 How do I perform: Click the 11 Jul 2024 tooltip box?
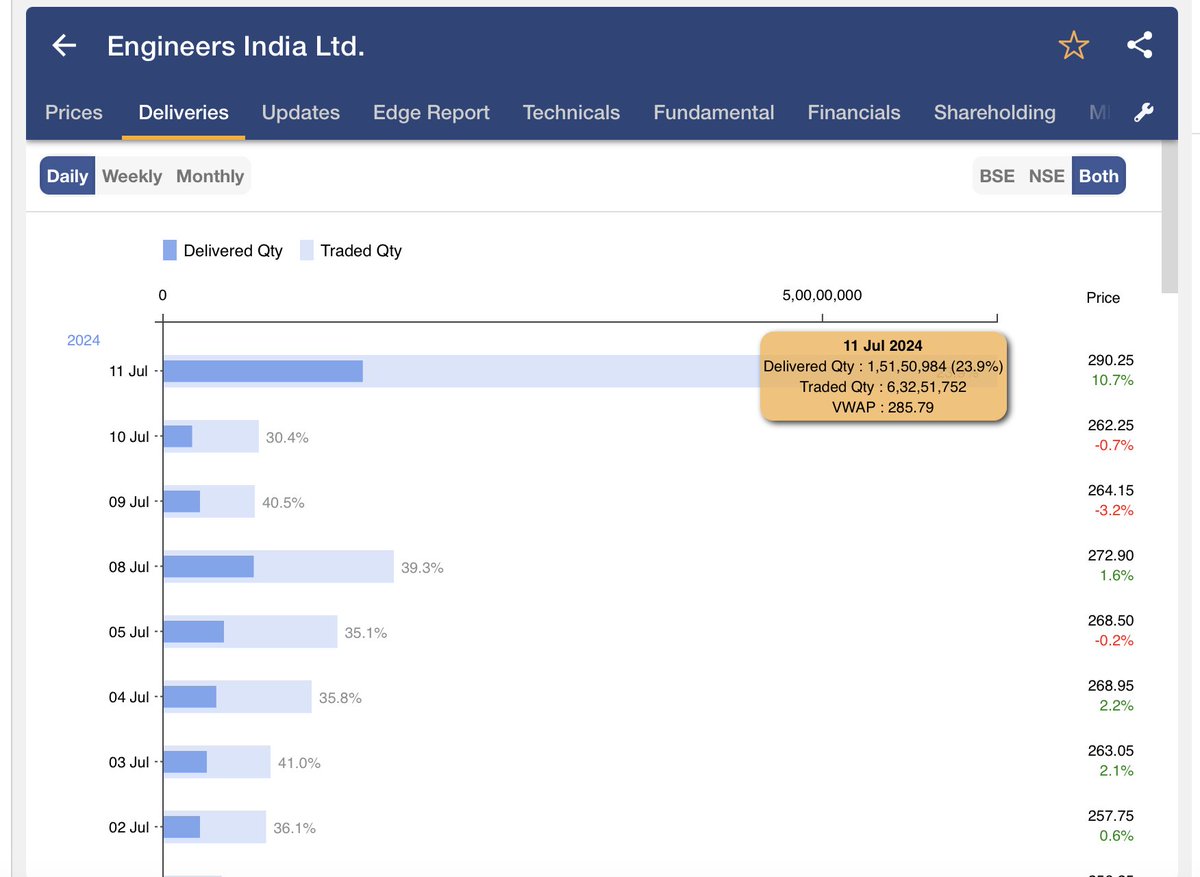coord(884,376)
